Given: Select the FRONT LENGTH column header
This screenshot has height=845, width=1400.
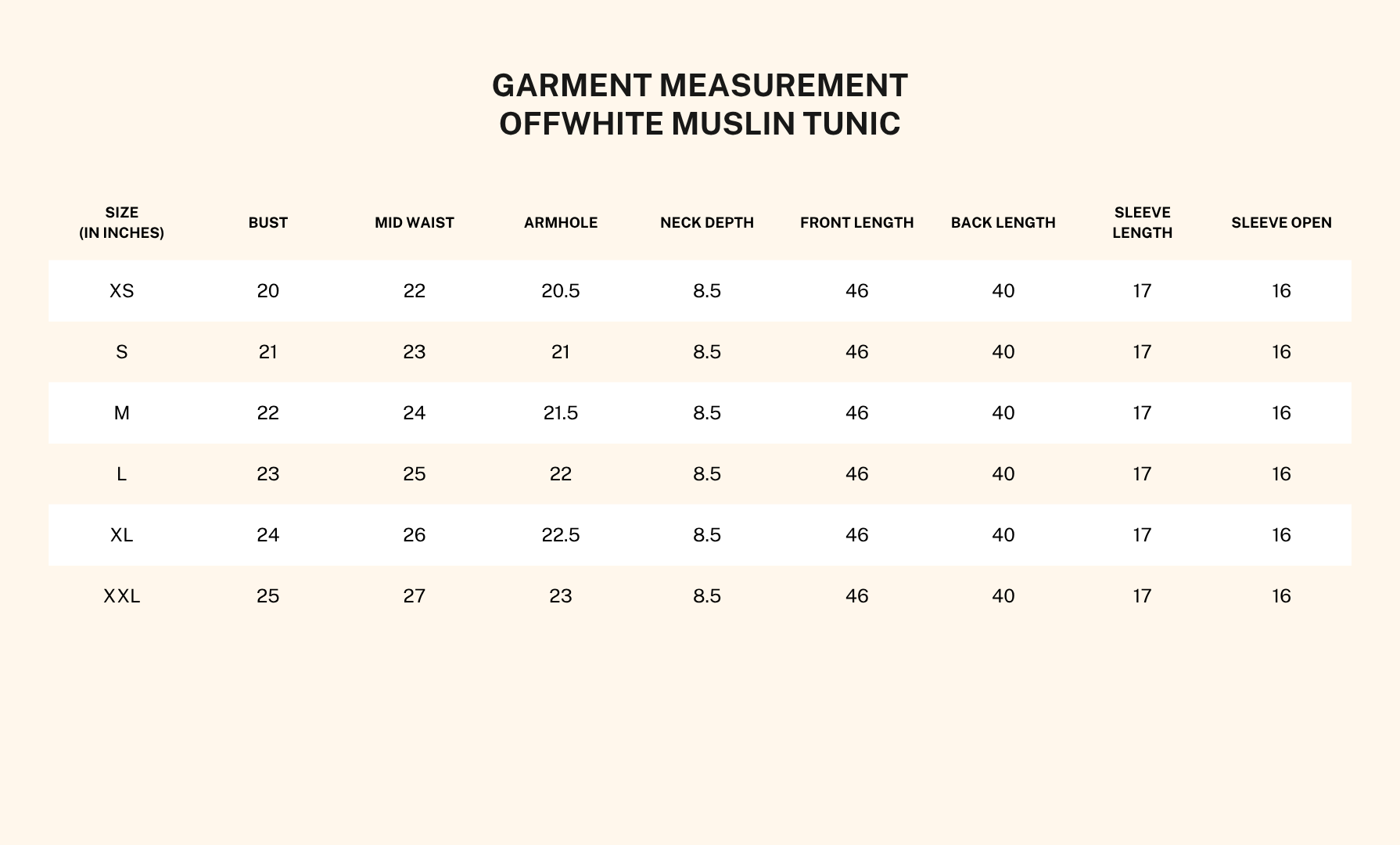Looking at the screenshot, I should coord(857,223).
